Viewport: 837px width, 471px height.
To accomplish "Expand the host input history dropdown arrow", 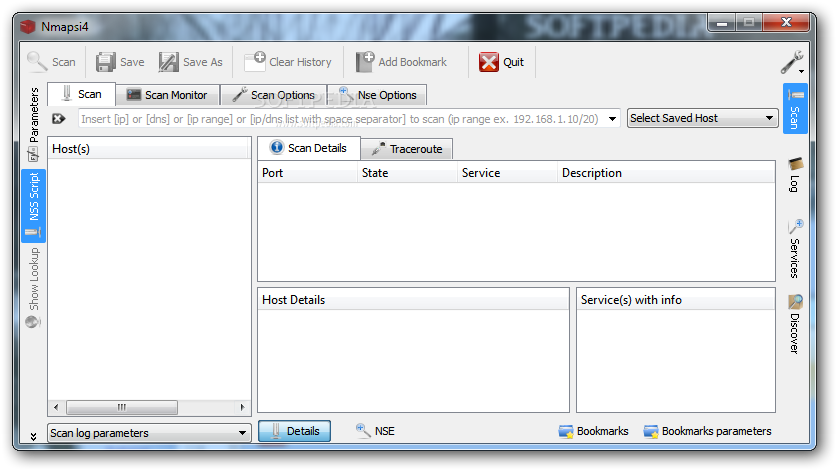I will click(x=613, y=119).
